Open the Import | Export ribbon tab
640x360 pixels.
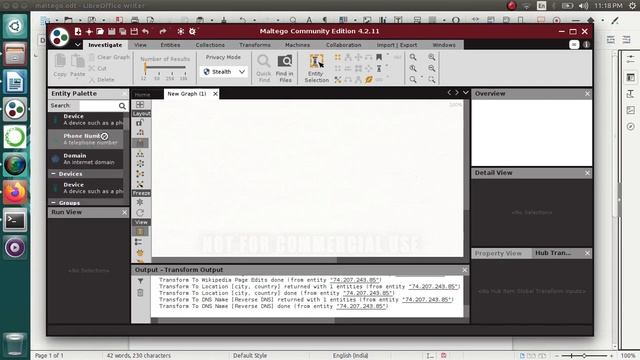point(397,45)
